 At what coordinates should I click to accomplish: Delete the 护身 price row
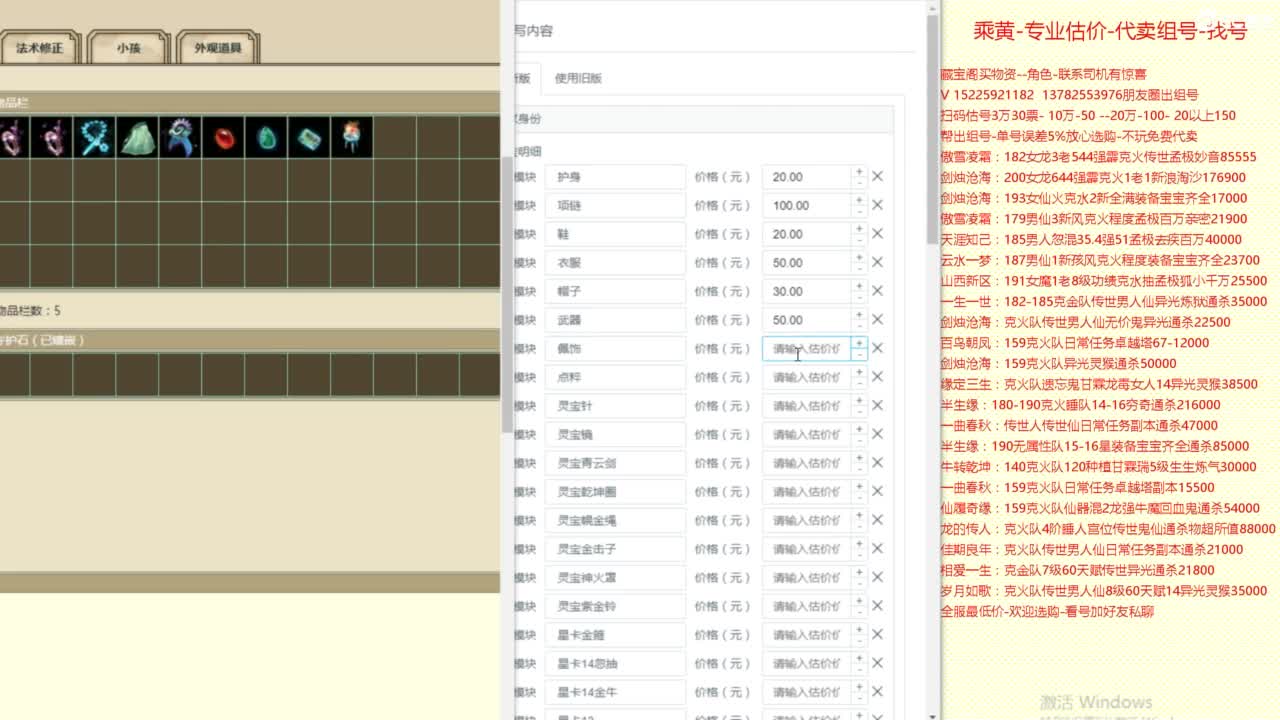(877, 176)
